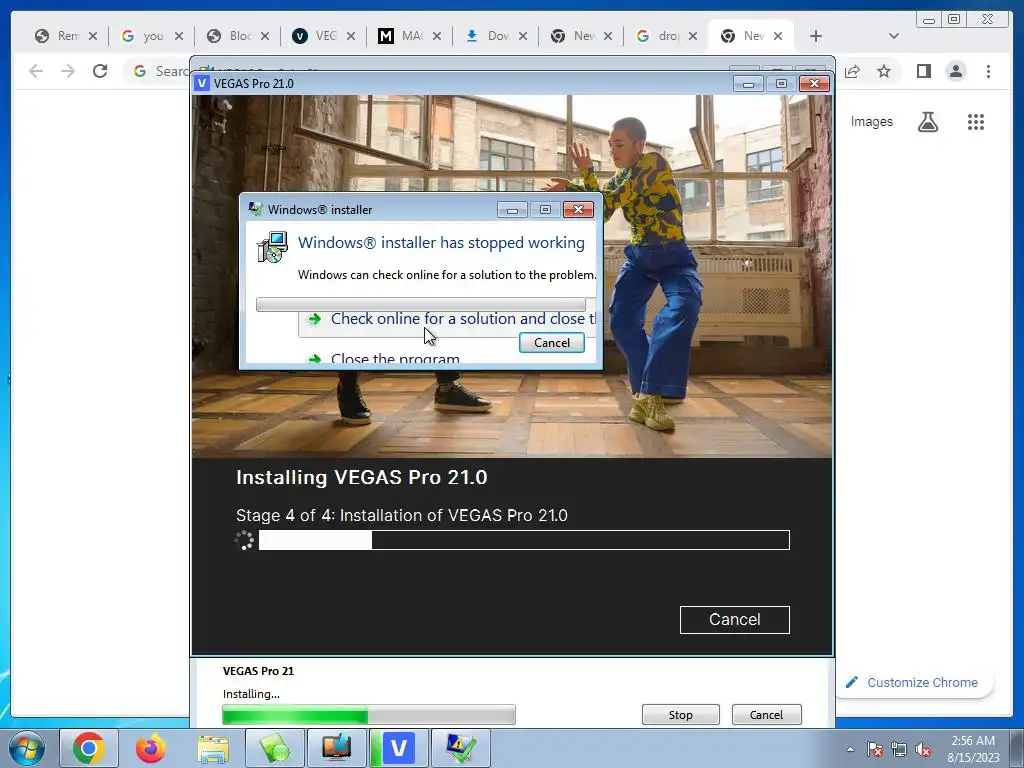
Task: Stop the VEGAS Pro 21 download installer
Action: click(x=680, y=715)
